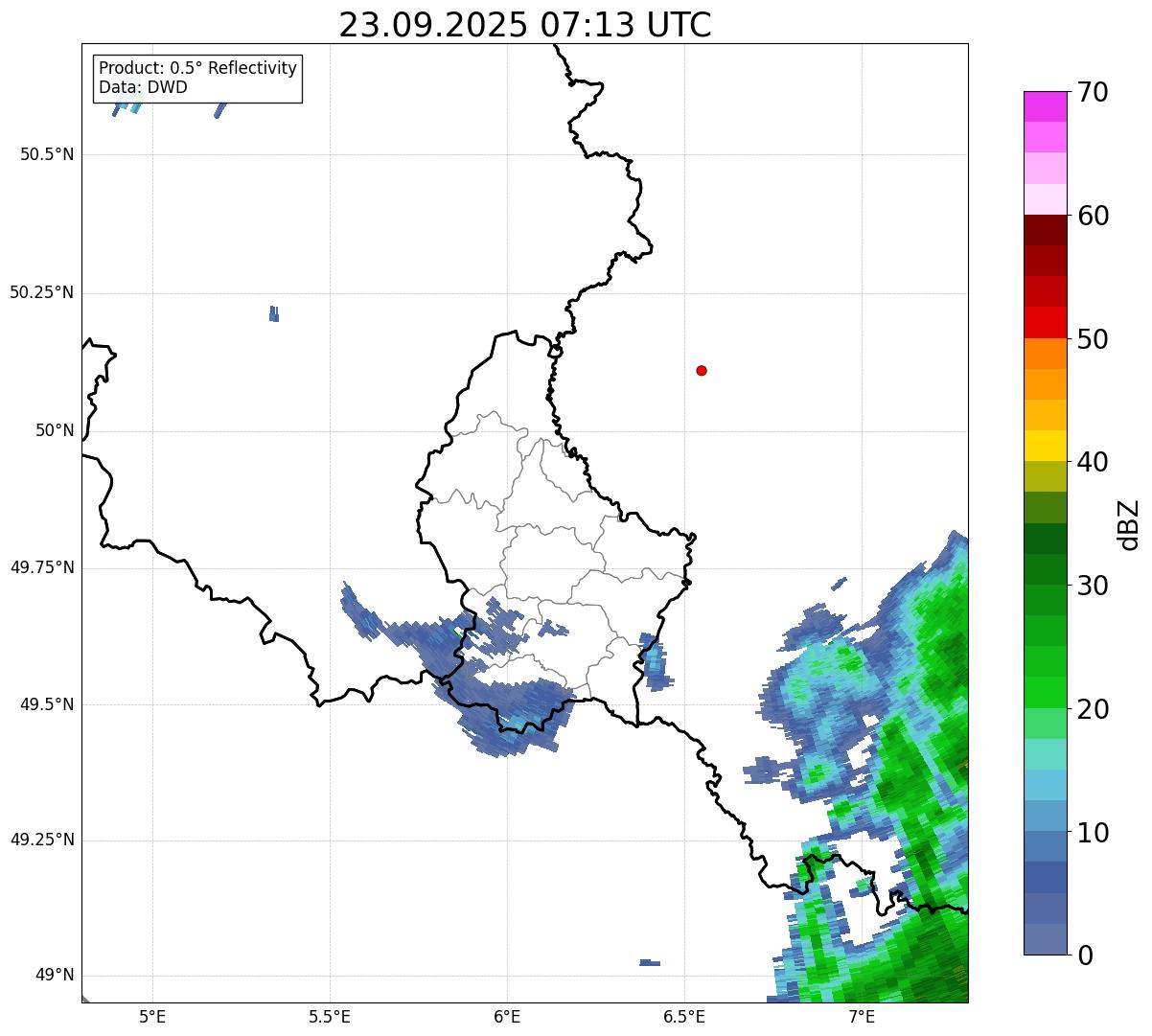The height and width of the screenshot is (1036, 1152).
Task: Select the Product: 0.5° Reflectivity label
Action: (198, 69)
